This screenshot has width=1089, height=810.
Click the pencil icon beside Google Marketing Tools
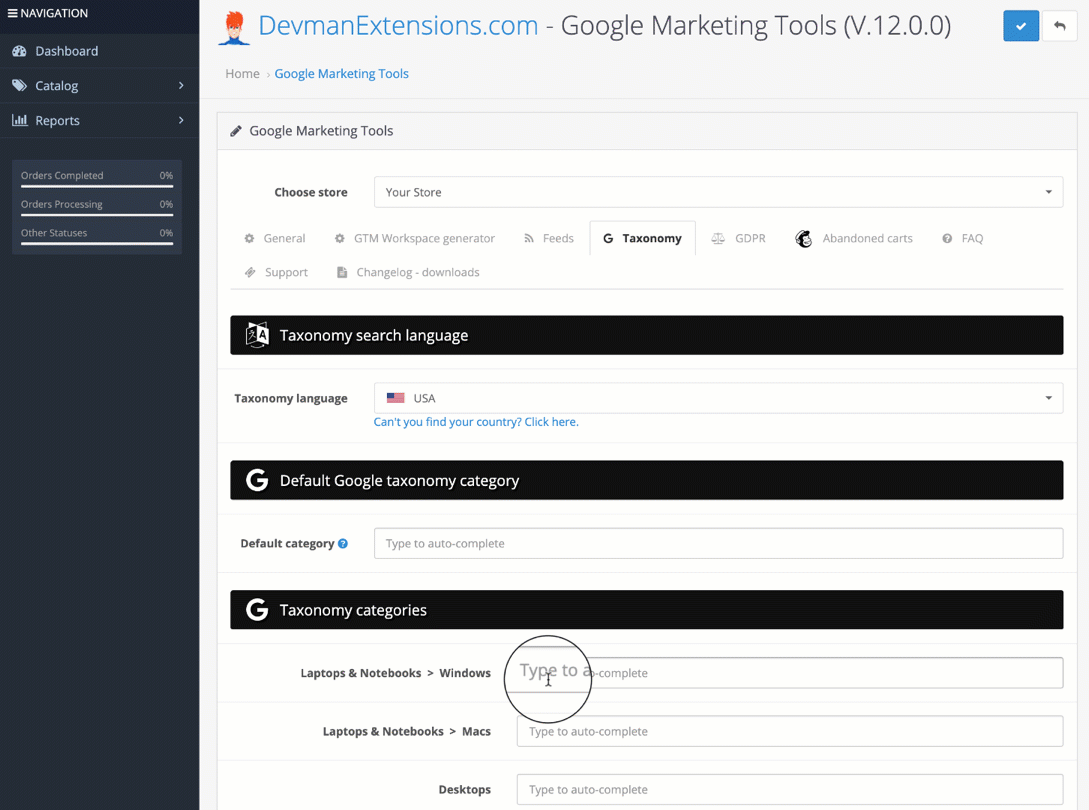click(236, 131)
